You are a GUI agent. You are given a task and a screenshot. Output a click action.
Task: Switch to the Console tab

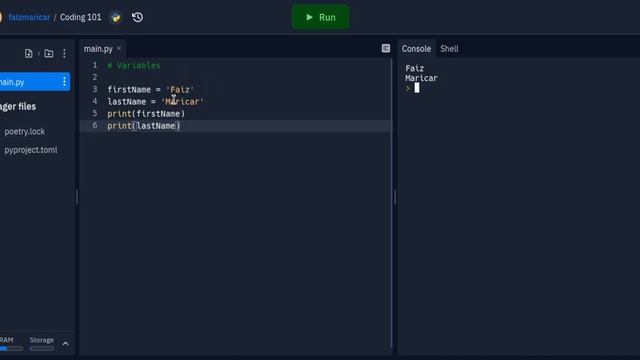point(416,49)
